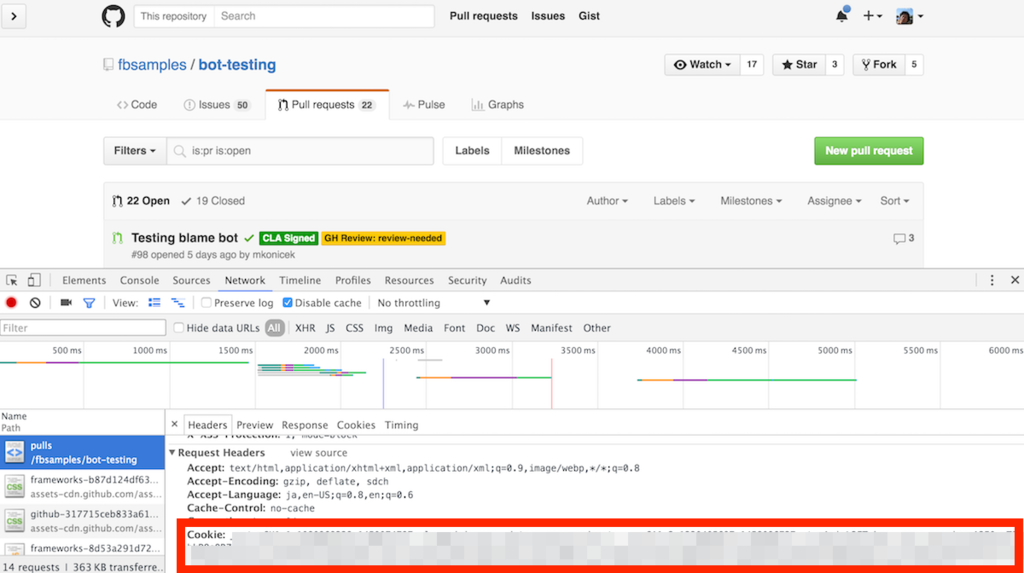
Task: Click view source link in Request Headers
Action: (x=319, y=453)
